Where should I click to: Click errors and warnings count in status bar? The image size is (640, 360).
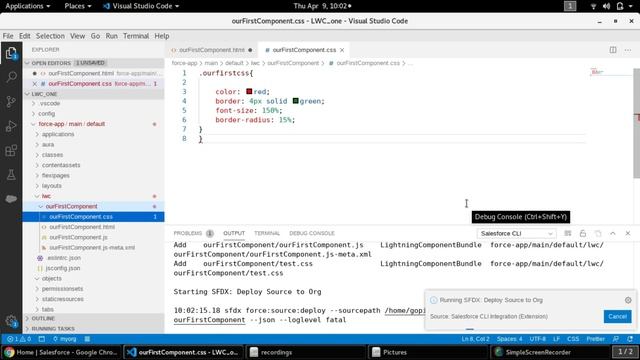click(x=19, y=339)
